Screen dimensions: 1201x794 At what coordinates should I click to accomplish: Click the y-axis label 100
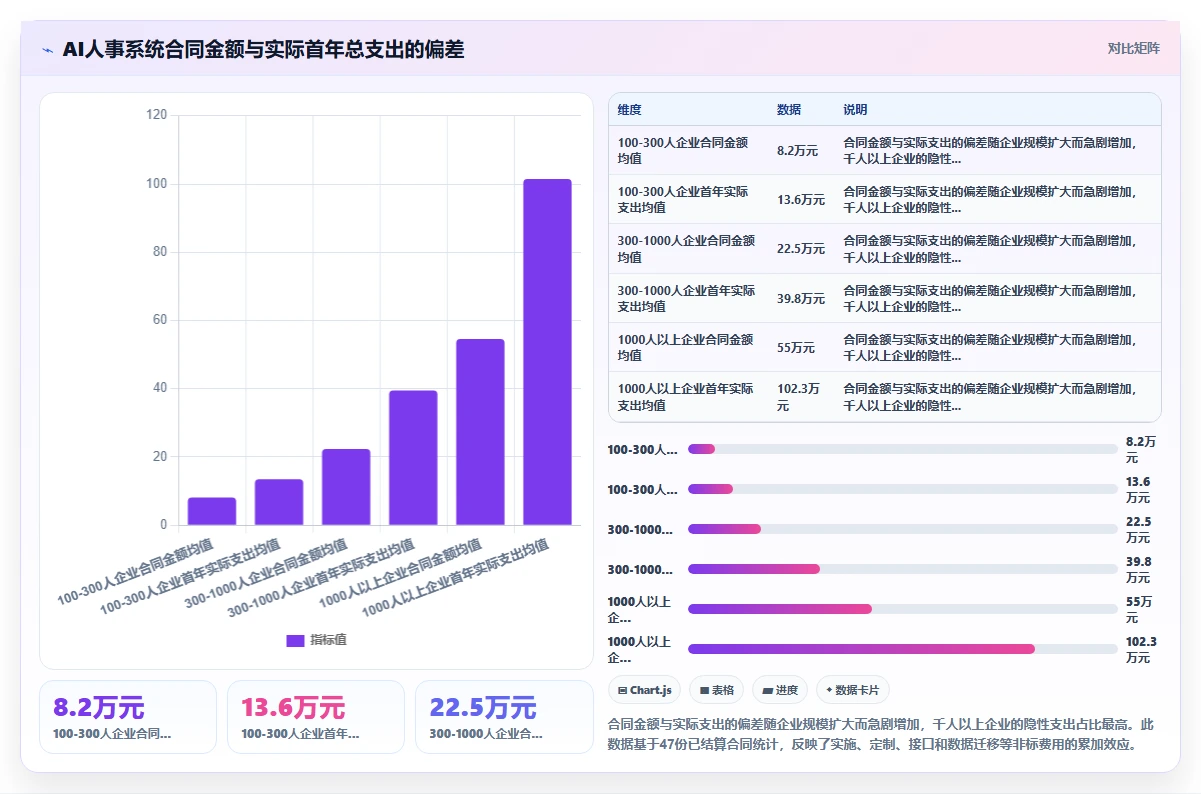[157, 184]
